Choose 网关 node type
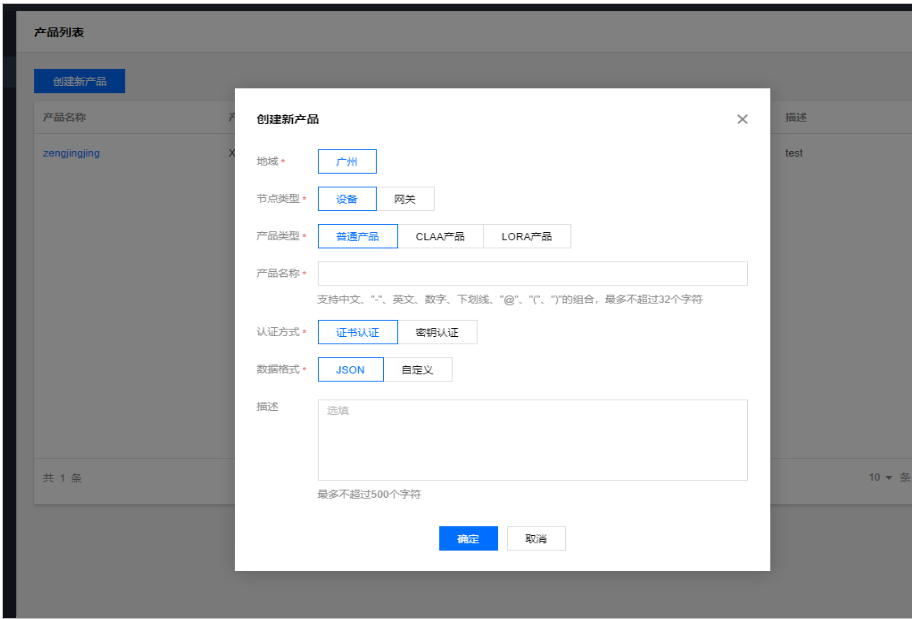This screenshot has height=619, width=912. click(405, 199)
